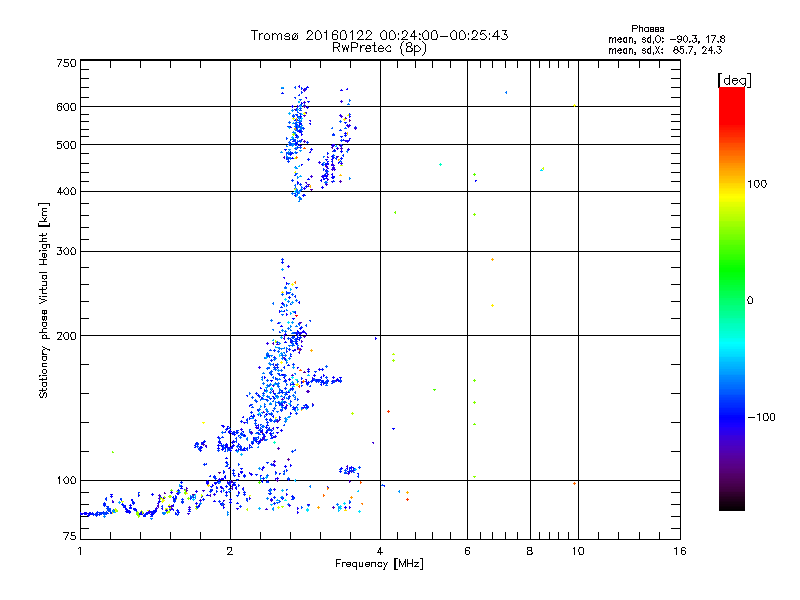The image size is (800, 600).
Task: Click the y-axis tick label "600"
Action: (66, 107)
